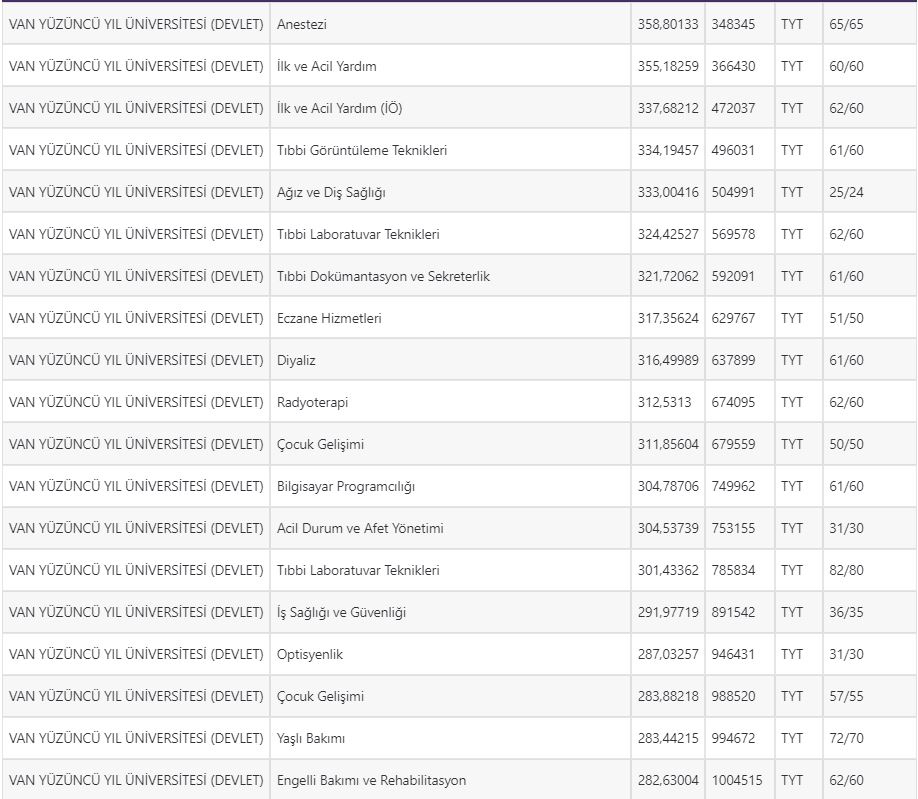Select Engelli Bakımı ve Rehabilitasyon program
Viewport: 918px width, 799px height.
[372, 781]
